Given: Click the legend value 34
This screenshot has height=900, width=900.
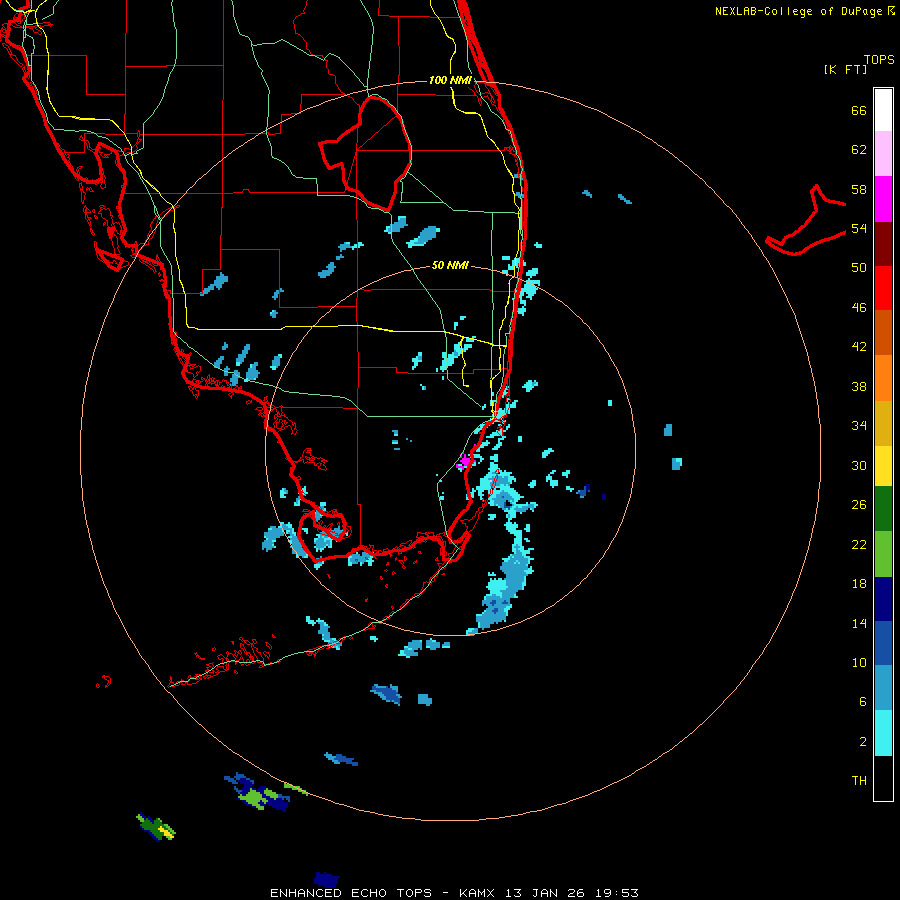Looking at the screenshot, I should click(x=859, y=426).
